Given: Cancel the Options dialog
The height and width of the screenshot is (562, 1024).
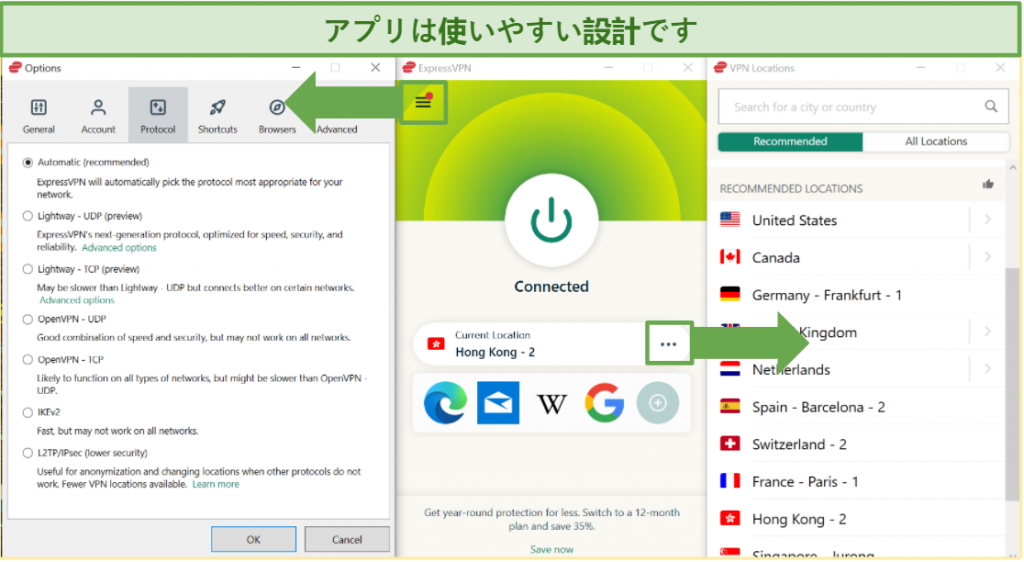Looking at the screenshot, I should click(347, 540).
